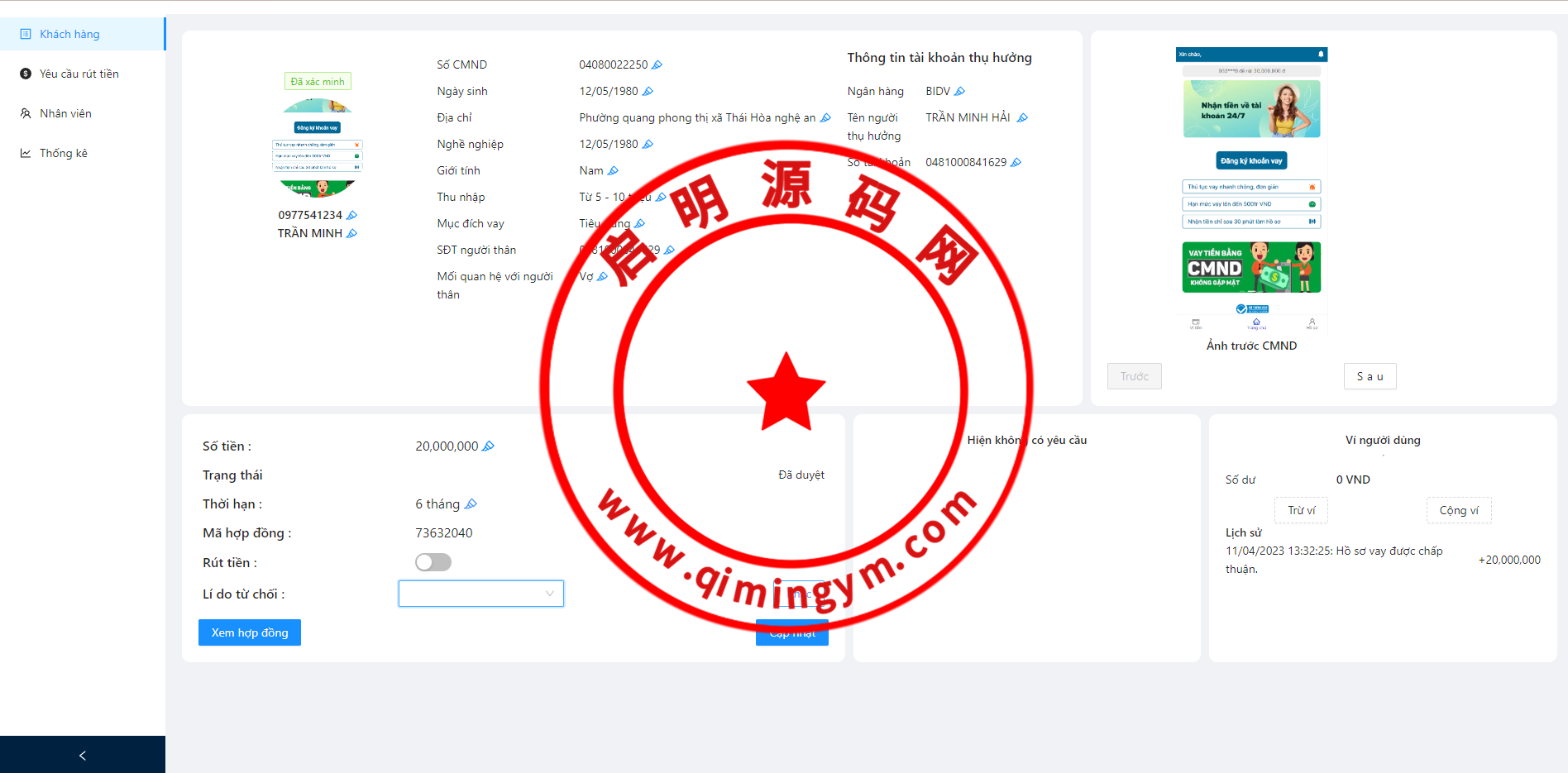Click the Ảnh trước CMND image preview

click(x=1250, y=190)
